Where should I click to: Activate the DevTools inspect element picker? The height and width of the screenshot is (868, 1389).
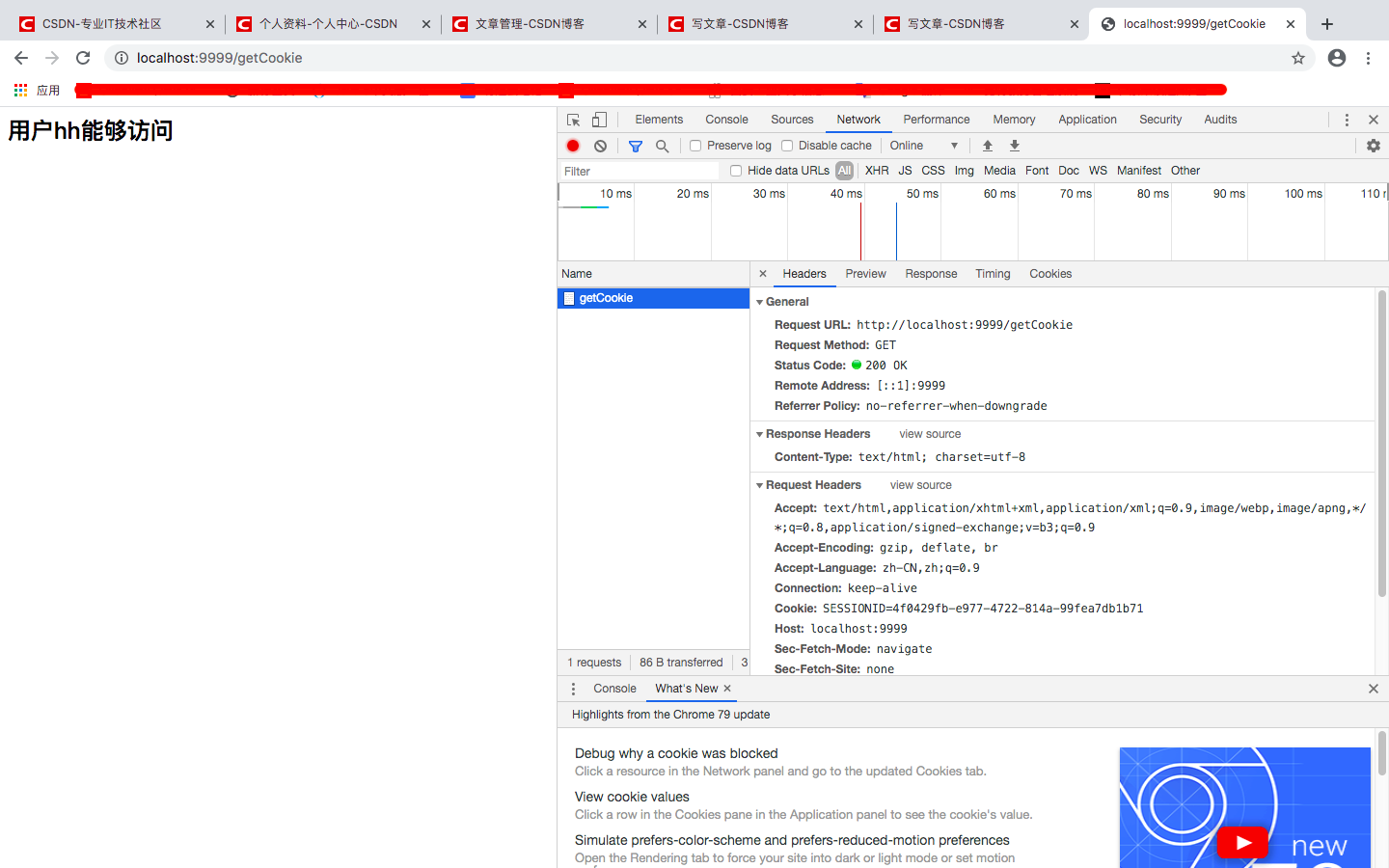click(573, 120)
